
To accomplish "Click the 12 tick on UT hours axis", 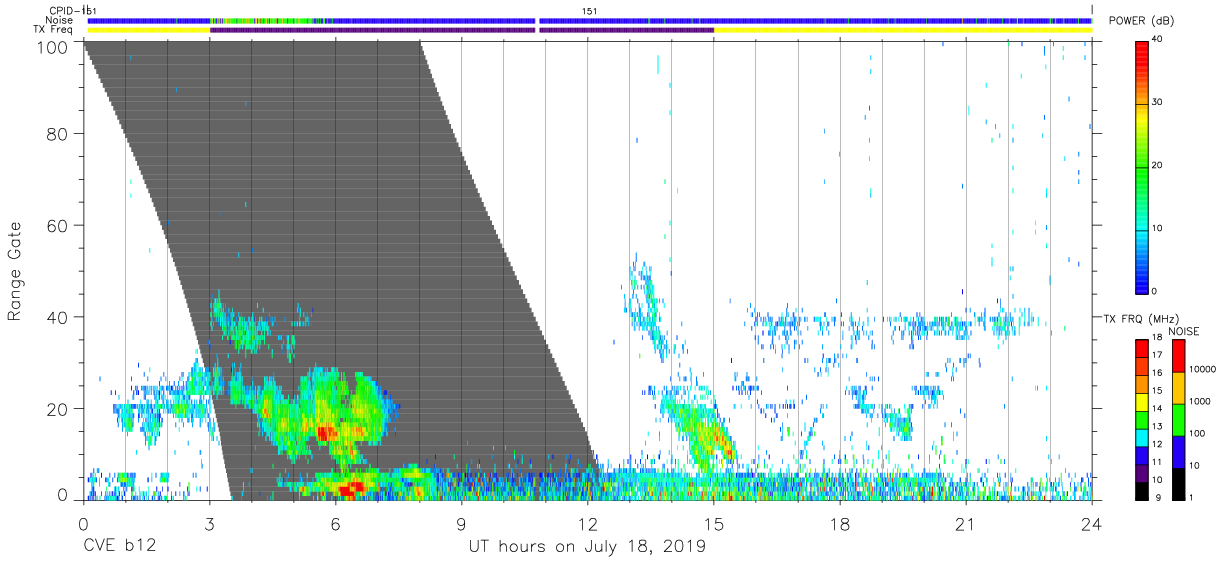I will point(587,522).
